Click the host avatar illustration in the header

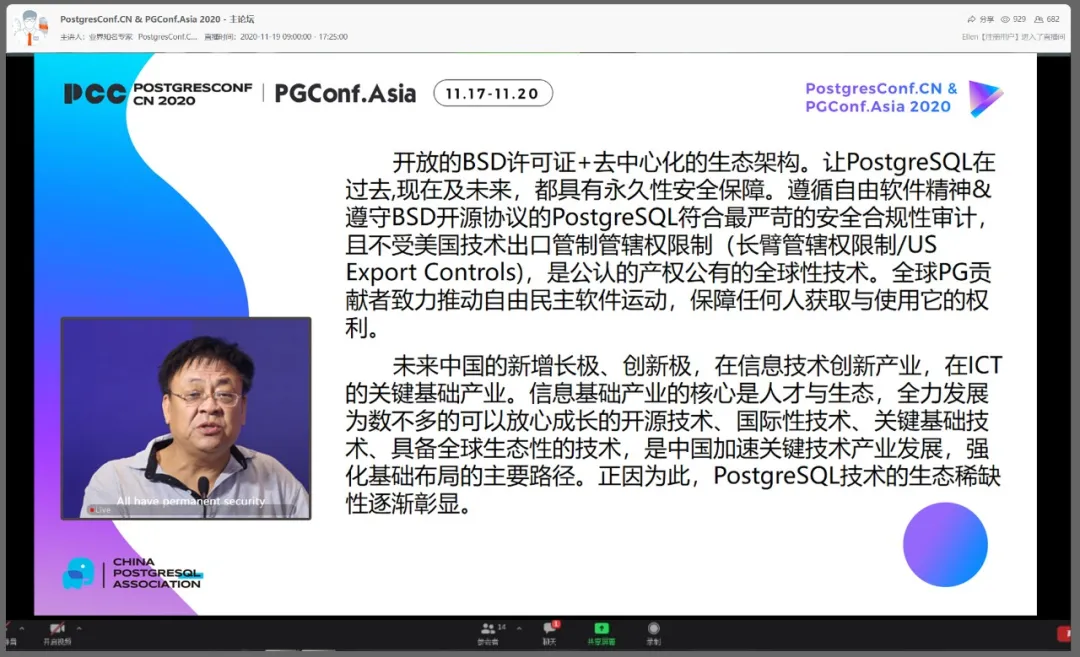coord(32,28)
